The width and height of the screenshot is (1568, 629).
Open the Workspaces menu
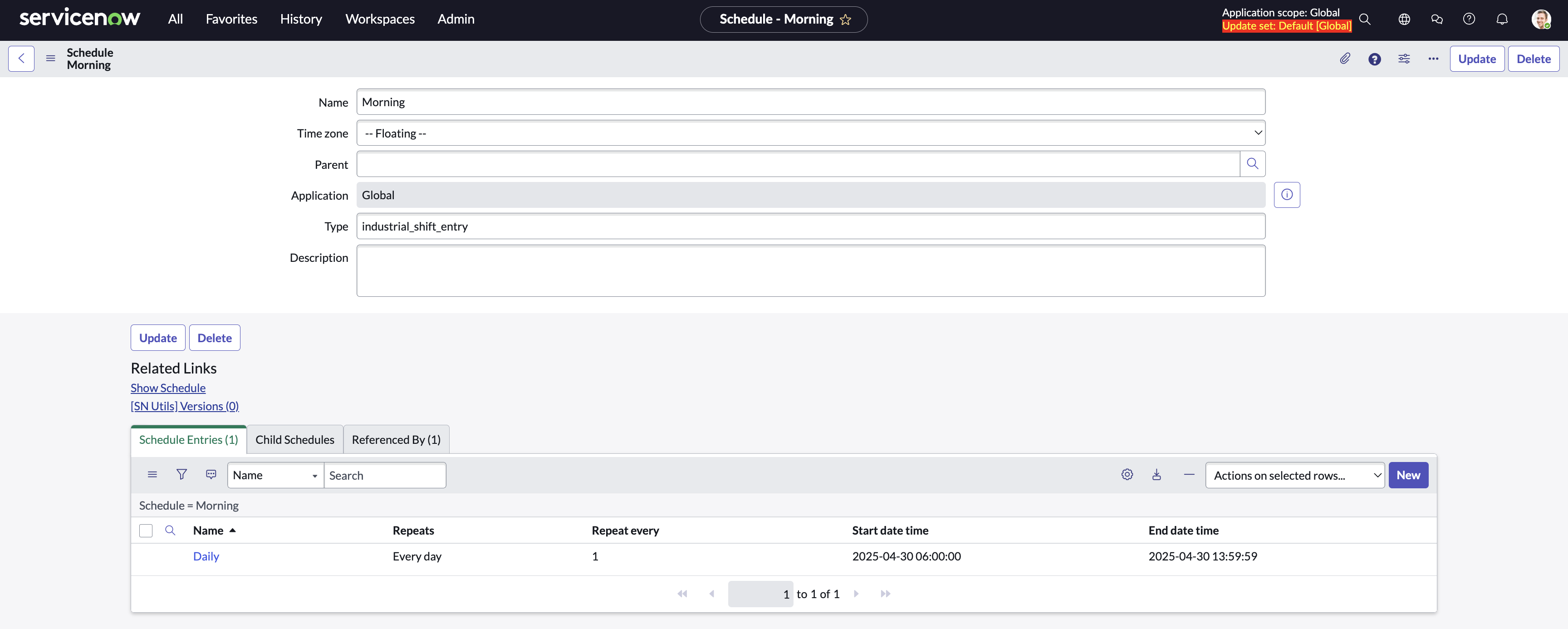pos(380,19)
